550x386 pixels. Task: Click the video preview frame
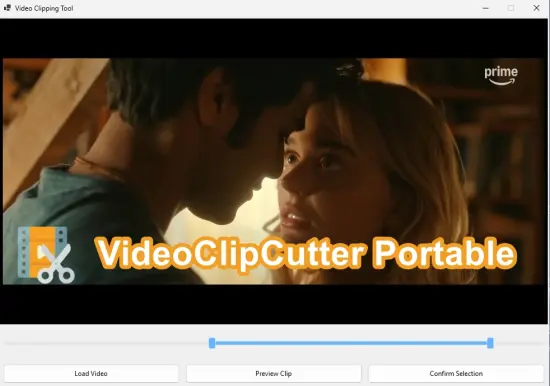(x=274, y=171)
